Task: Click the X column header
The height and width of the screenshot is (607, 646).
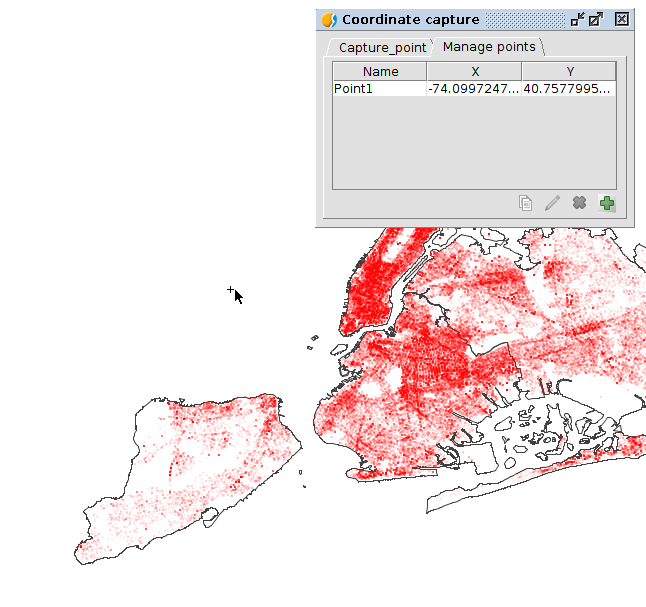Action: pos(474,71)
